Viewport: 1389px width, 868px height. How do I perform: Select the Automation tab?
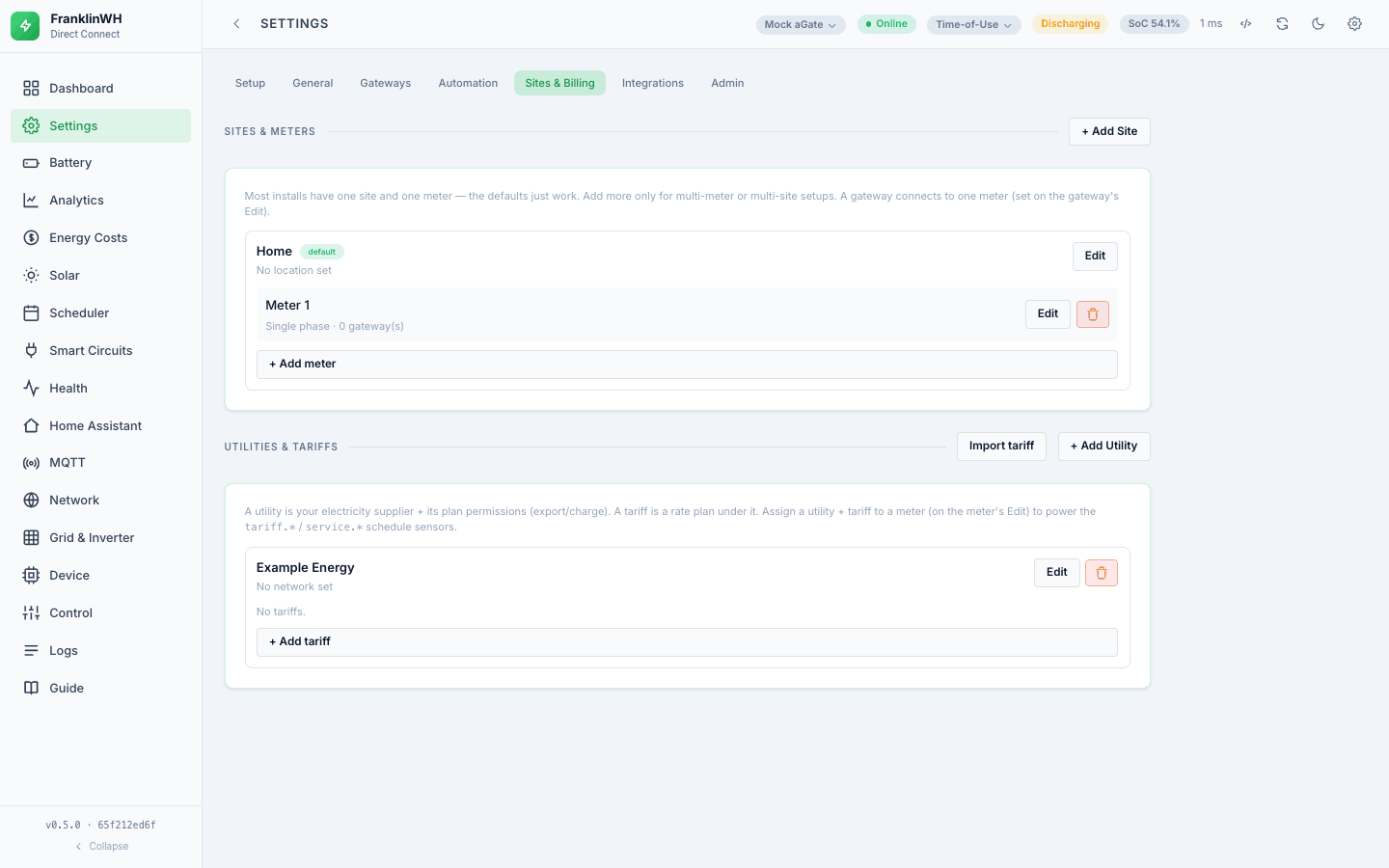468,84
